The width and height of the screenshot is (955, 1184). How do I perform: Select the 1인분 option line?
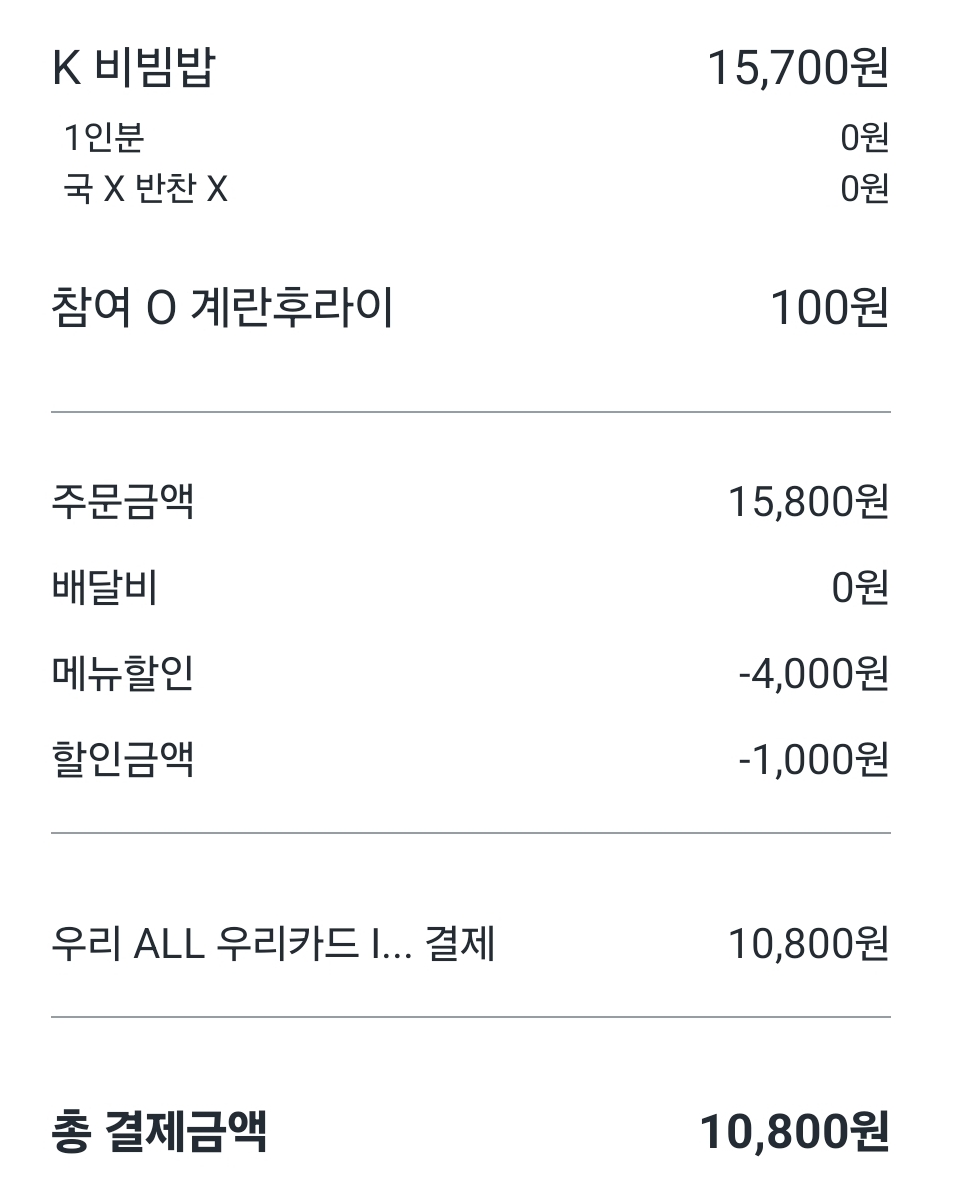[x=104, y=138]
